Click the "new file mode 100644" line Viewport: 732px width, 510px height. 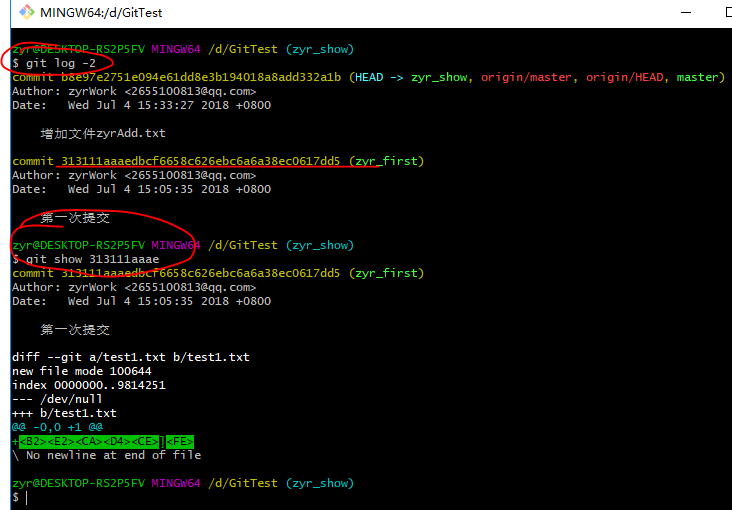pos(82,371)
